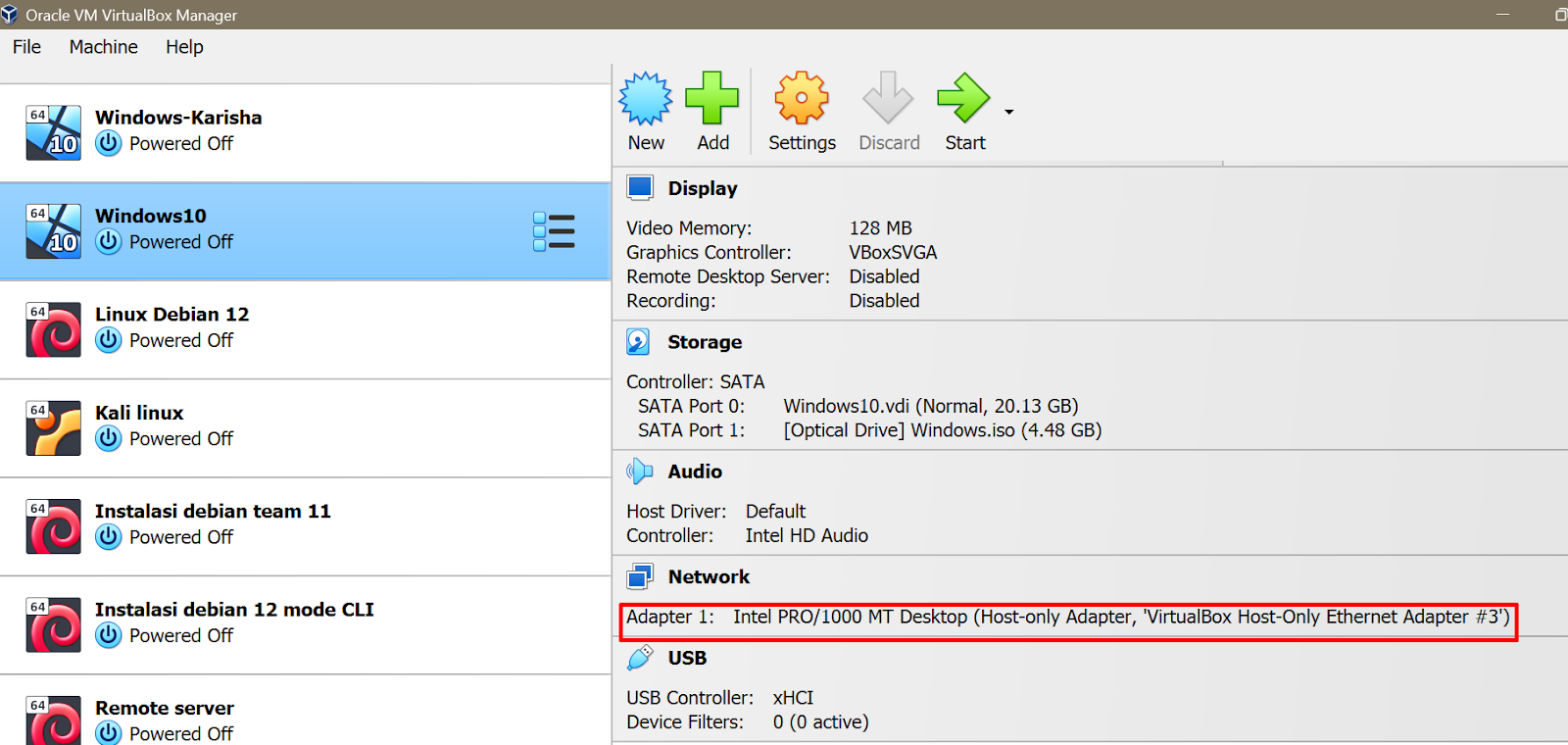Click the Adapter 1 Host-only Adapter entry

click(x=1068, y=618)
